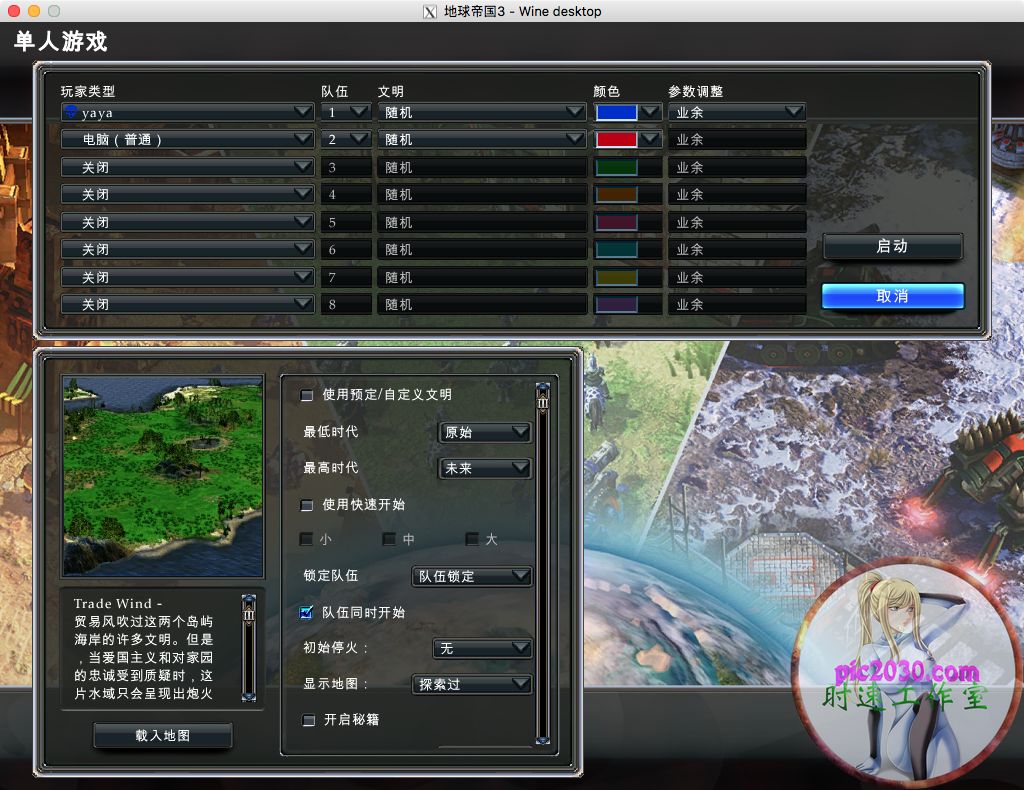Select the 中 size option
The image size is (1024, 790).
pos(389,539)
